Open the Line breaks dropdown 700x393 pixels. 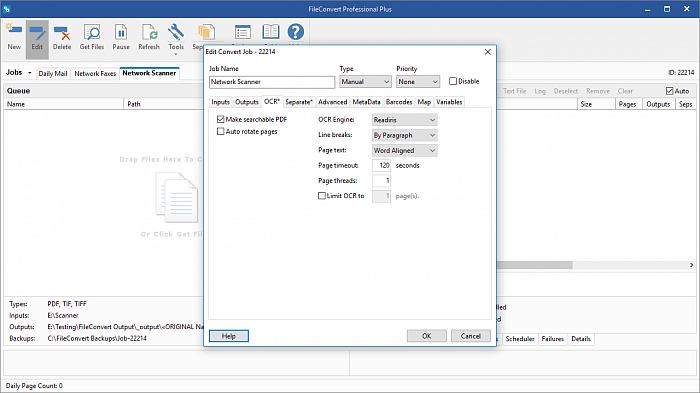pyautogui.click(x=404, y=135)
